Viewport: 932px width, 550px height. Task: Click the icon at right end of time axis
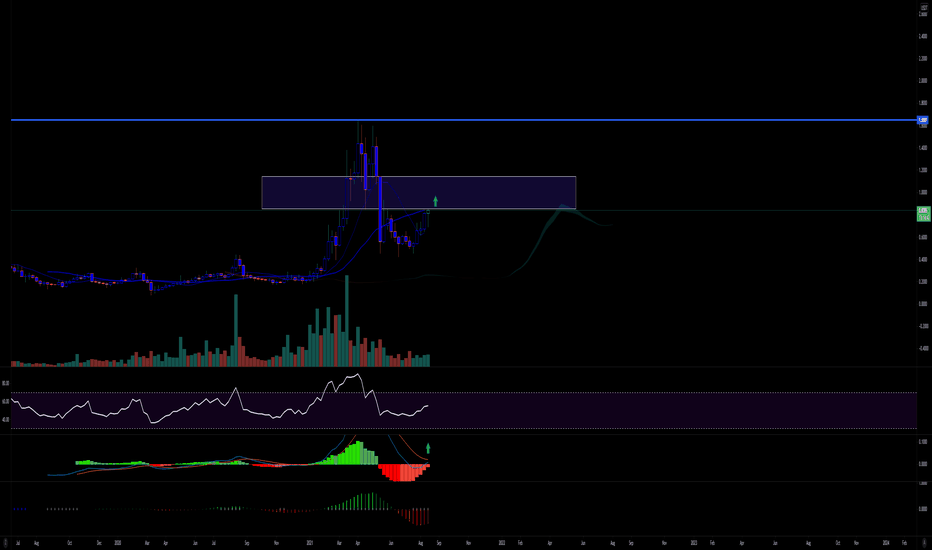click(x=924, y=543)
